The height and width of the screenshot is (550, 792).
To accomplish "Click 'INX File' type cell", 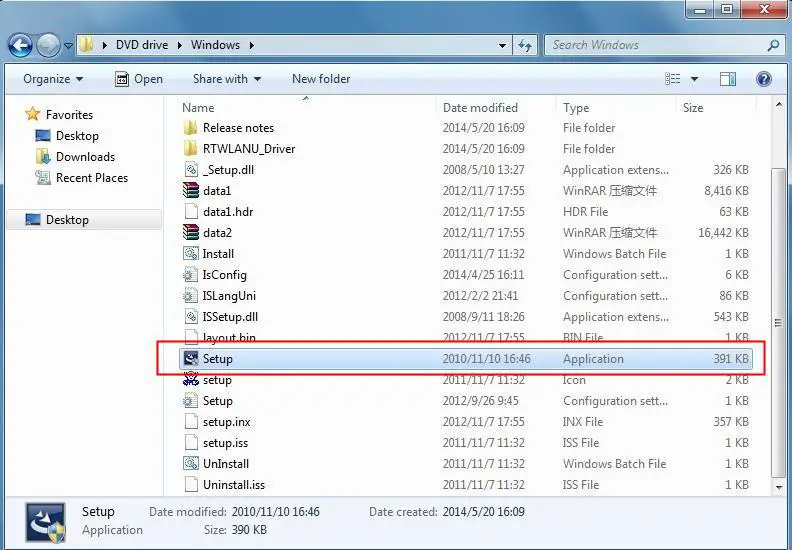I will click(x=583, y=422).
